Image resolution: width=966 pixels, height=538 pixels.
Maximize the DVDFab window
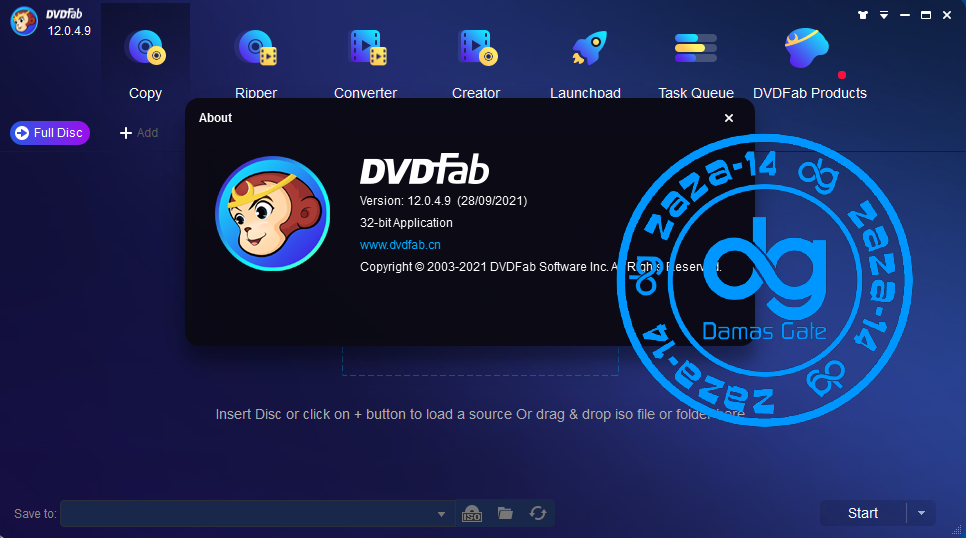click(925, 15)
